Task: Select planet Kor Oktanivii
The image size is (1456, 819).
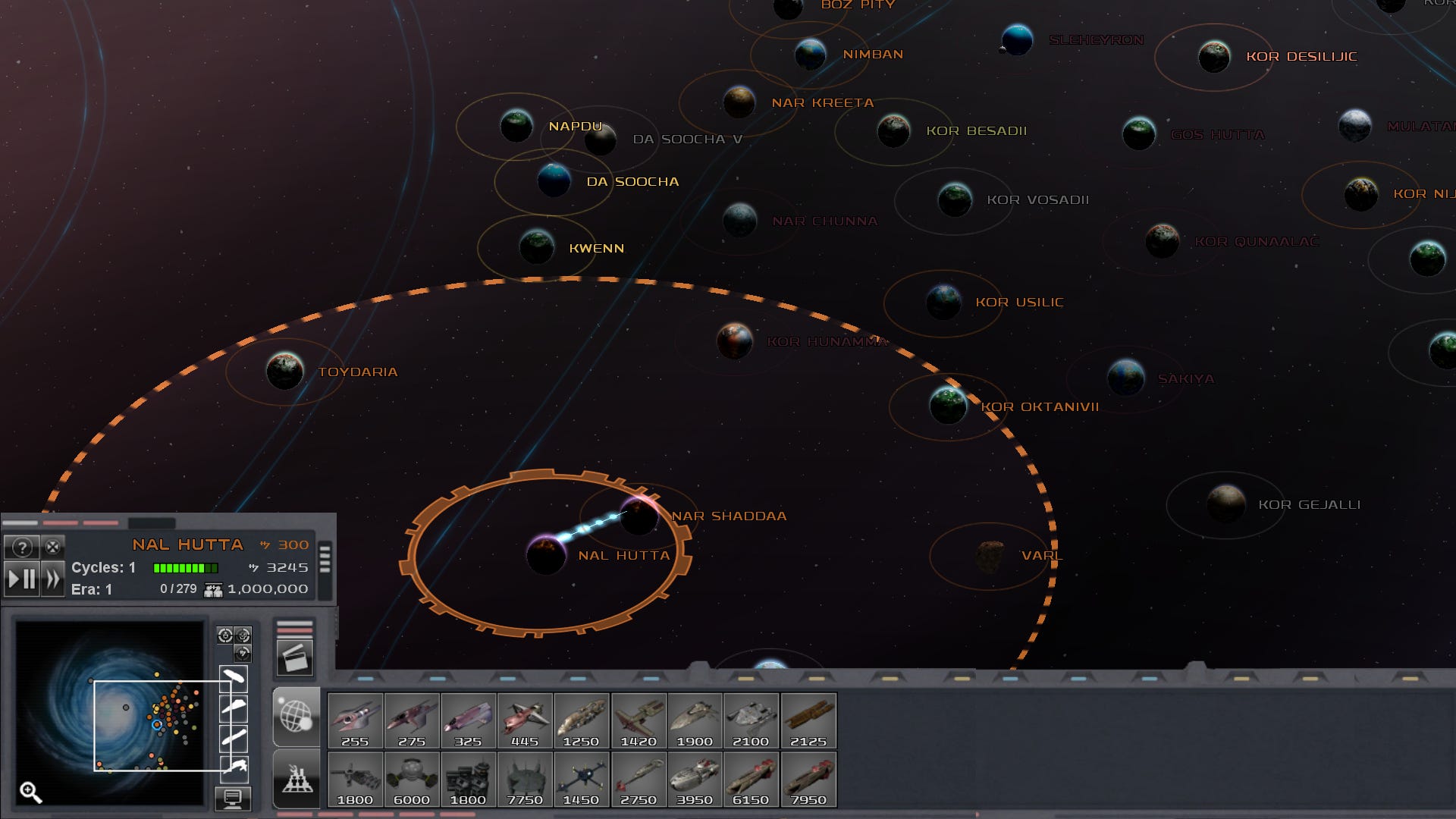Action: [x=948, y=406]
